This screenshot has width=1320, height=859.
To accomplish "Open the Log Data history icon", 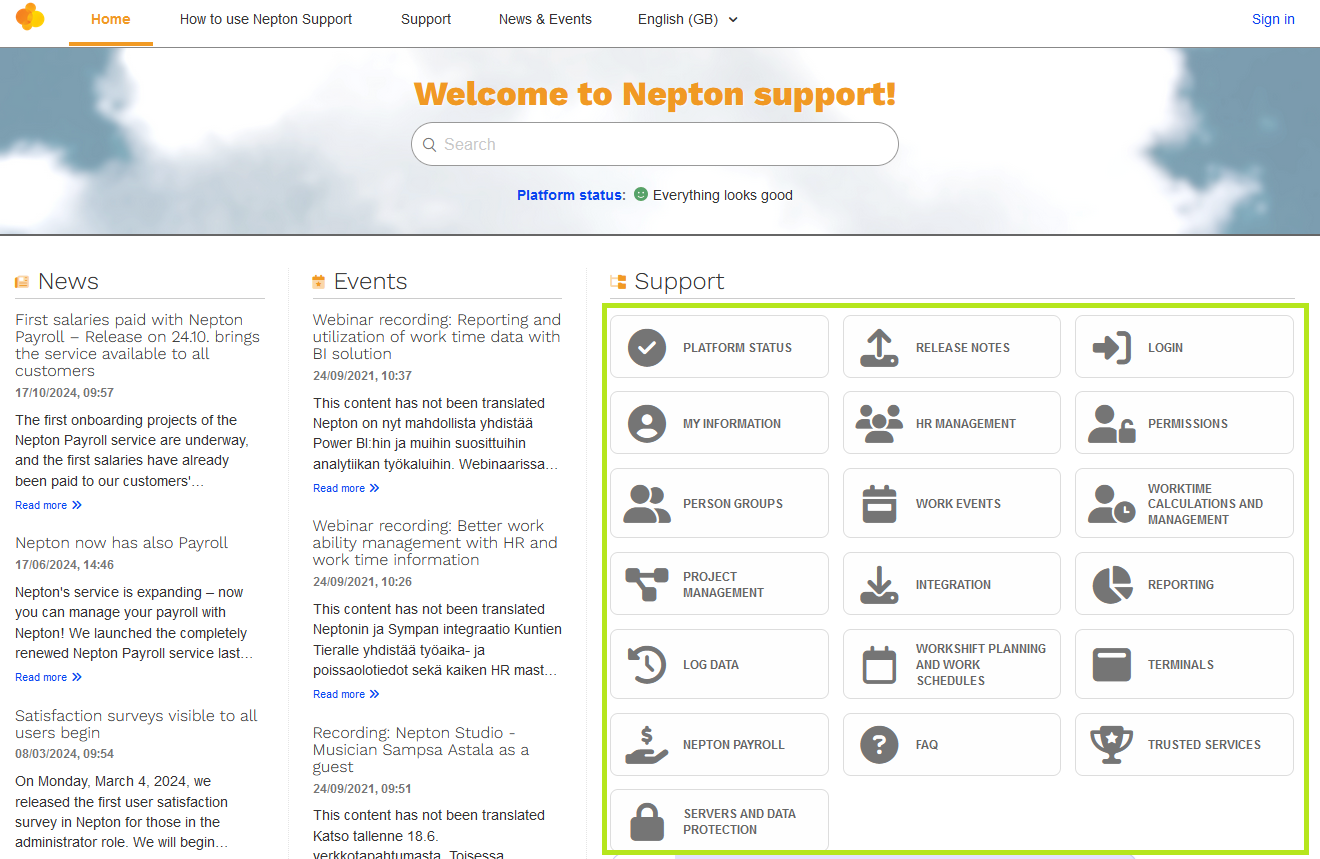I will pyautogui.click(x=647, y=665).
